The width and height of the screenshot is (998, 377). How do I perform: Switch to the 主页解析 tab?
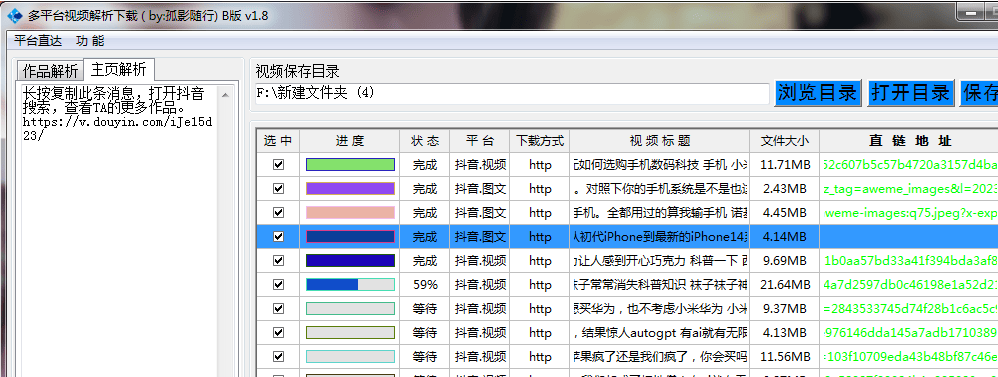click(x=118, y=69)
